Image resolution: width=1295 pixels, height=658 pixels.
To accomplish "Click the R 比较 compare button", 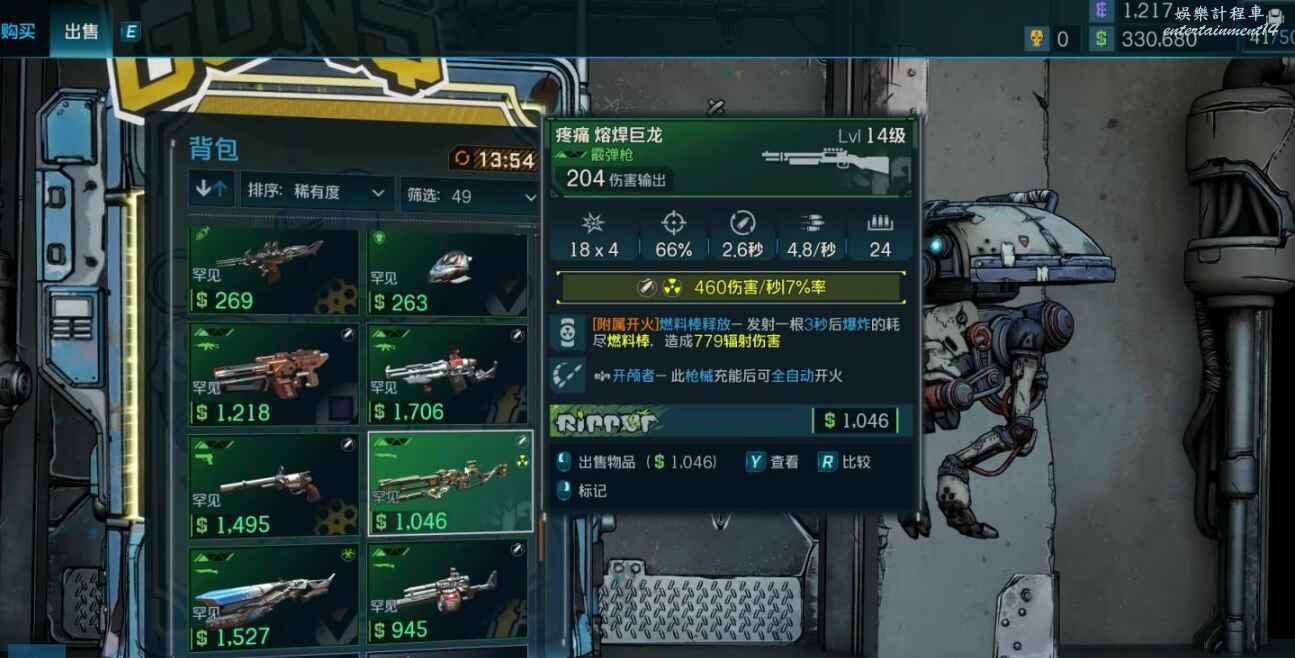I will (844, 462).
